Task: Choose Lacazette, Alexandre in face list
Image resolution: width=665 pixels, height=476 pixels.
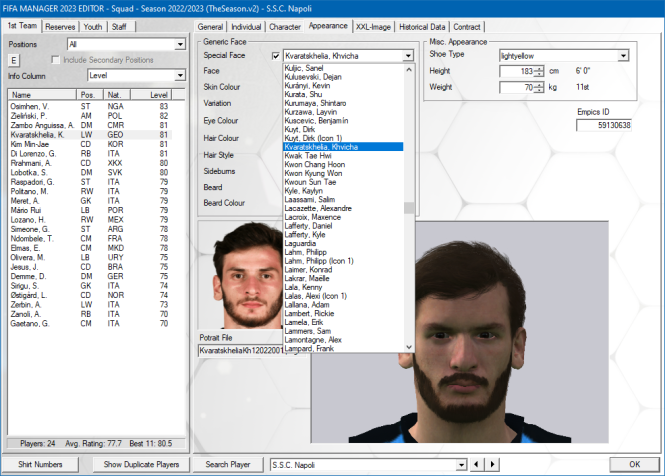Action: [x=343, y=208]
